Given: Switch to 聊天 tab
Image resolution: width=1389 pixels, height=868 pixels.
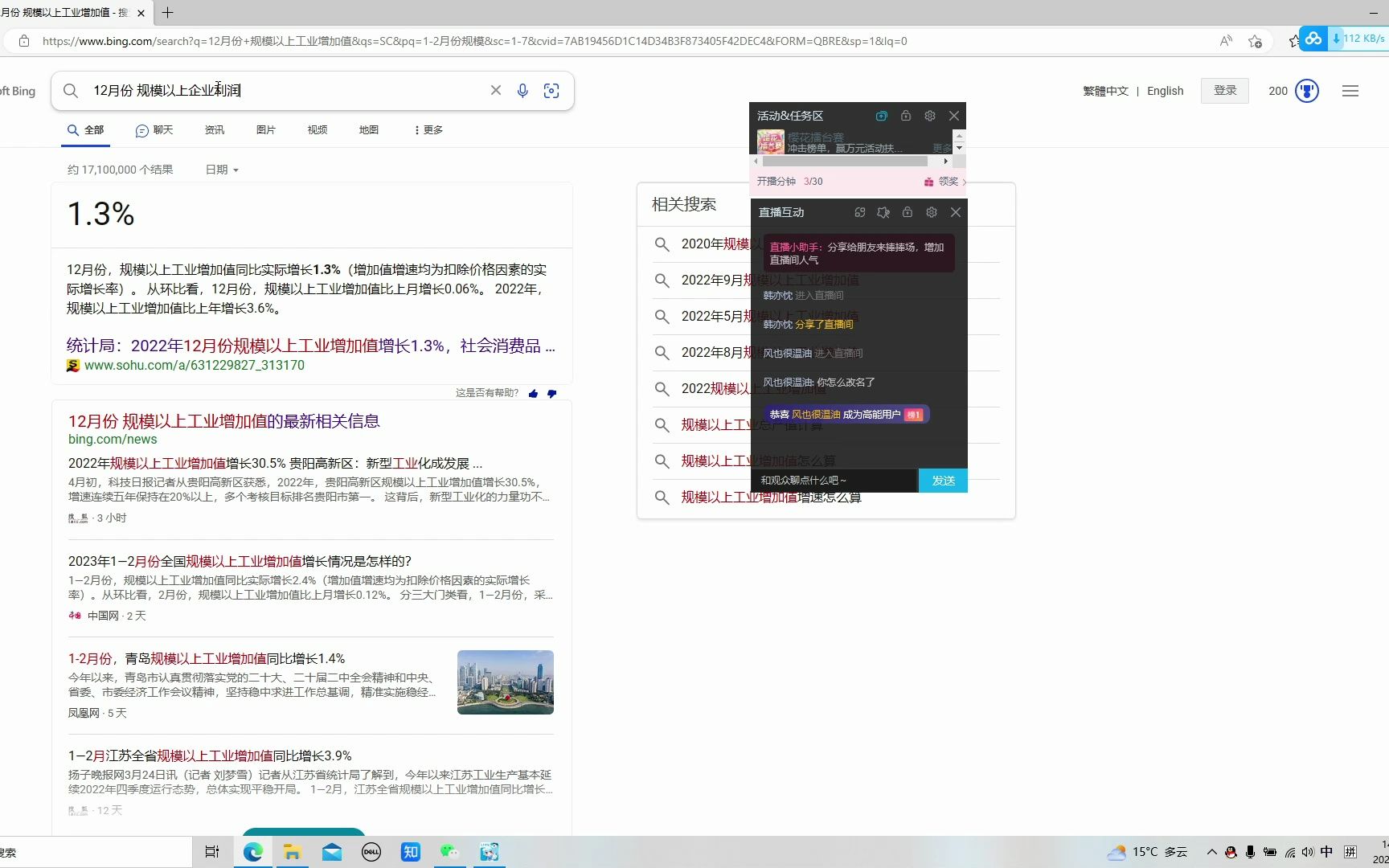Looking at the screenshot, I should coord(154,130).
